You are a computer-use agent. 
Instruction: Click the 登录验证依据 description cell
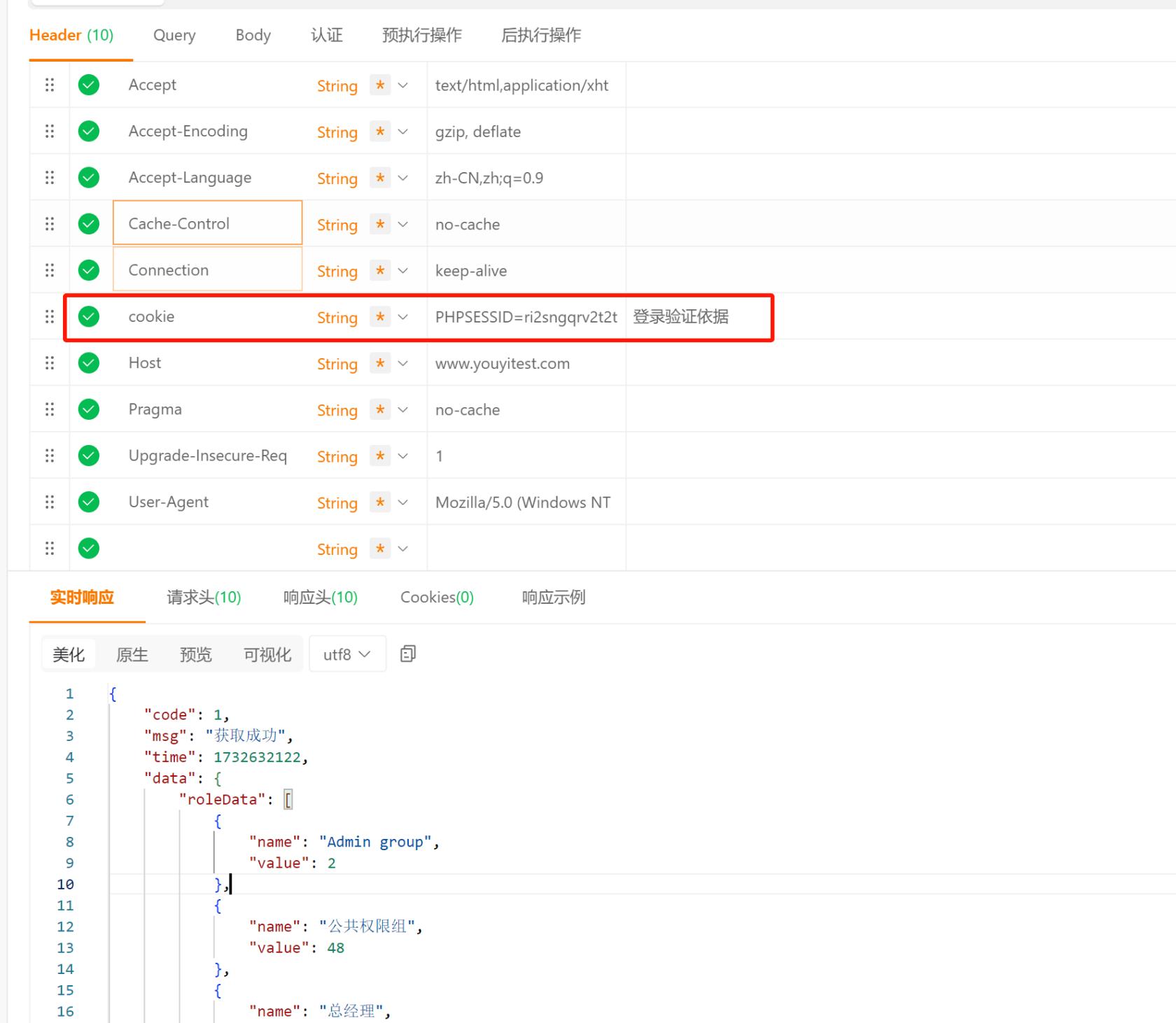click(x=681, y=316)
